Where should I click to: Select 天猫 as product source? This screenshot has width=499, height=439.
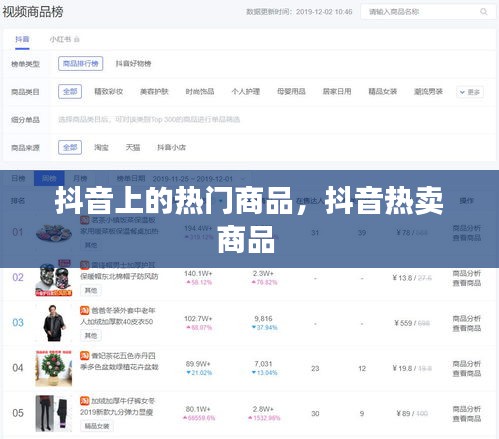click(x=133, y=147)
